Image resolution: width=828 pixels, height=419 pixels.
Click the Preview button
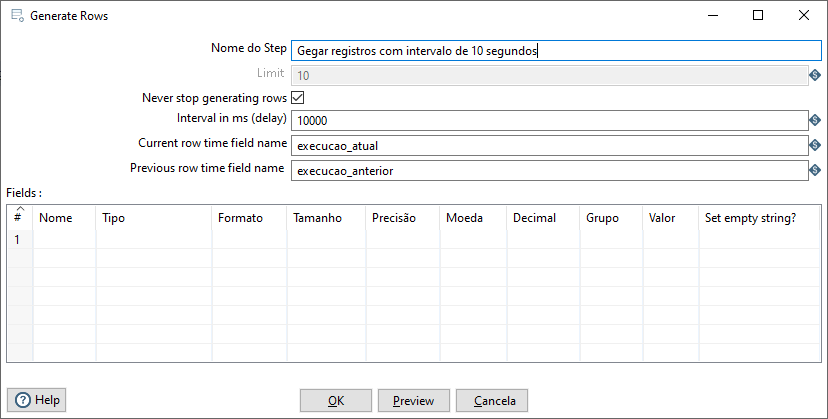click(413, 401)
